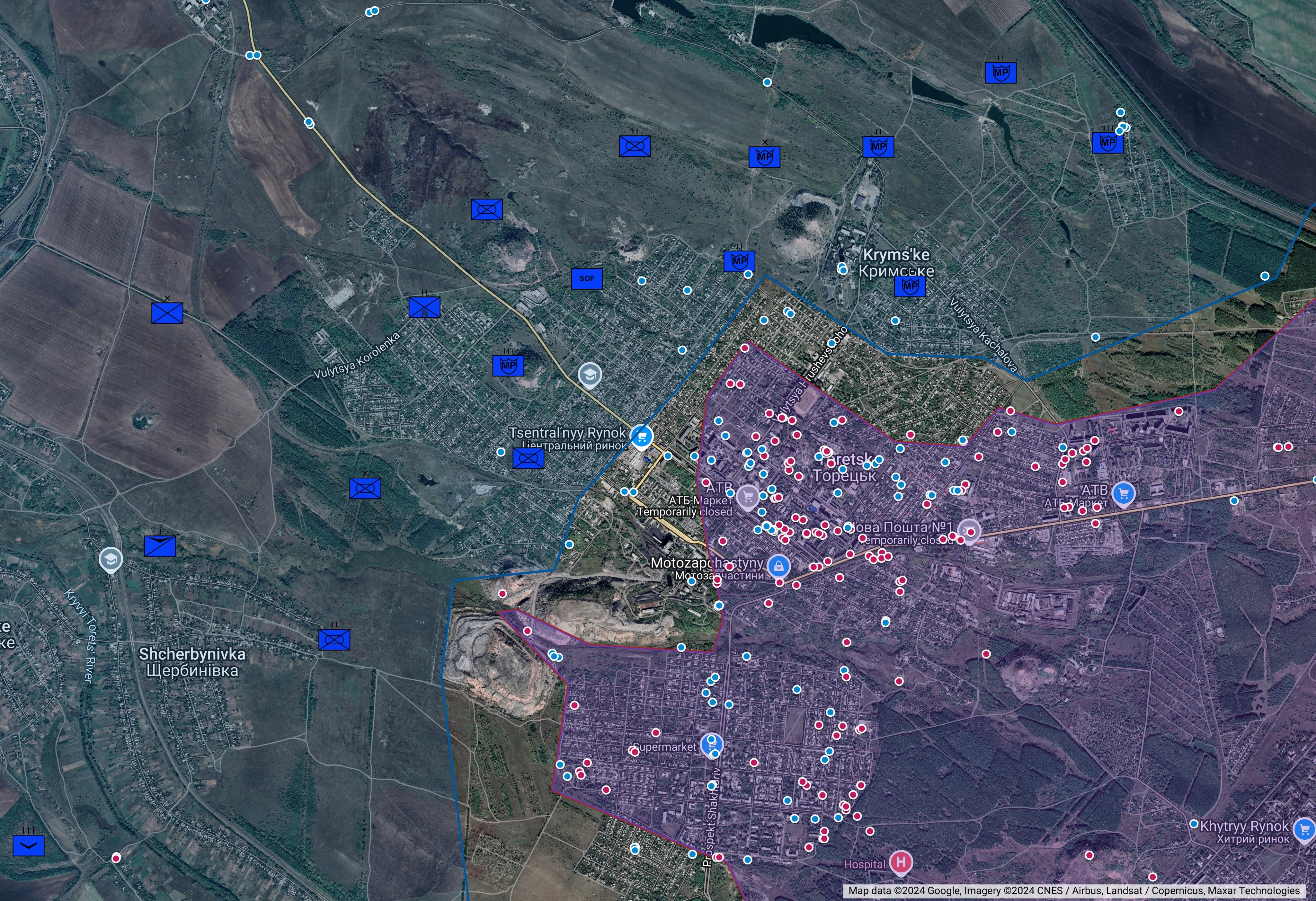Screen dimensions: 1316x901
Task: Click the Vulytsya Korolenka street label
Action: (x=357, y=355)
